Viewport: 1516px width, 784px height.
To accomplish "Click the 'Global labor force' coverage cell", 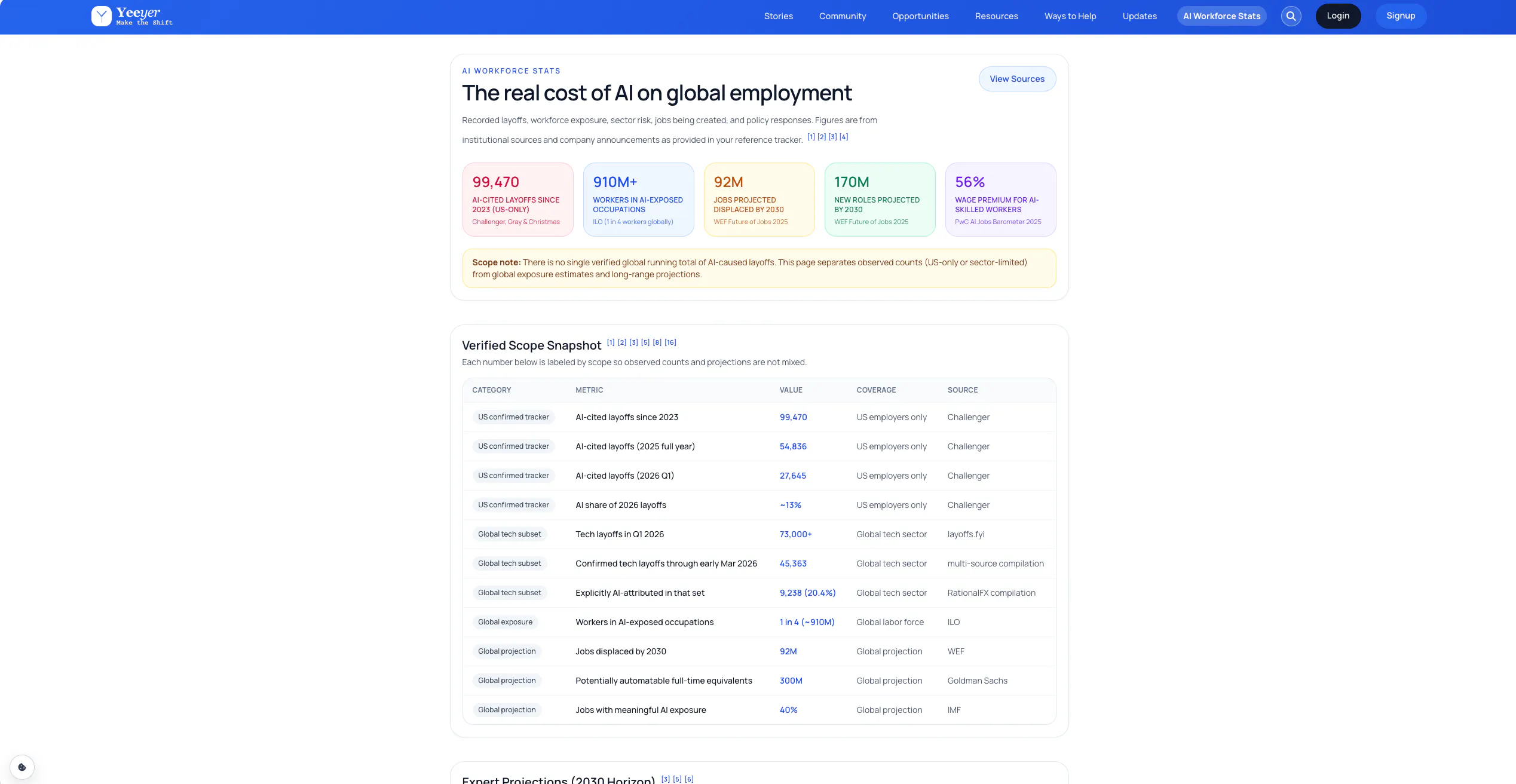I will coord(890,622).
